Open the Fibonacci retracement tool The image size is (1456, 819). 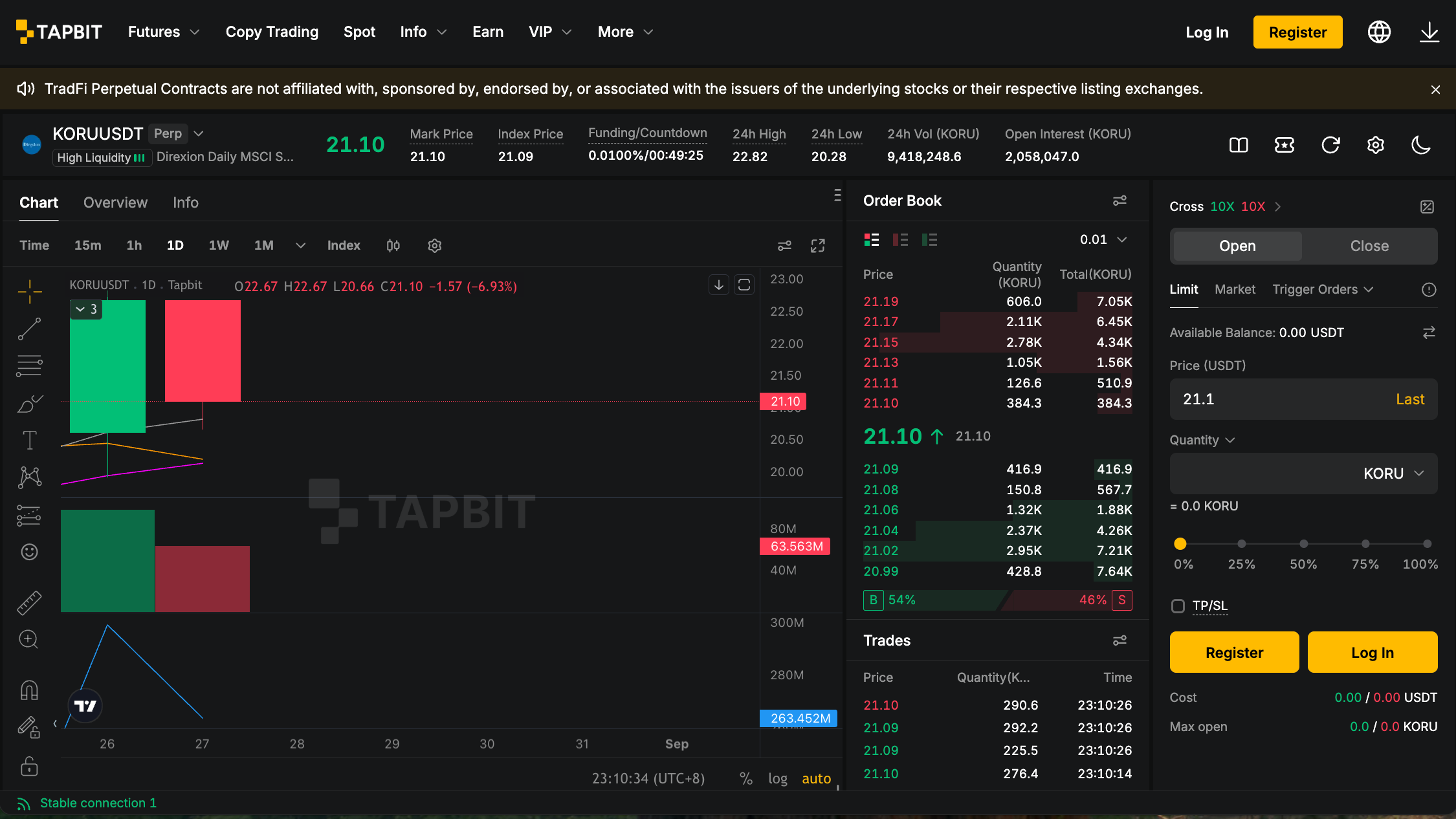coord(30,366)
